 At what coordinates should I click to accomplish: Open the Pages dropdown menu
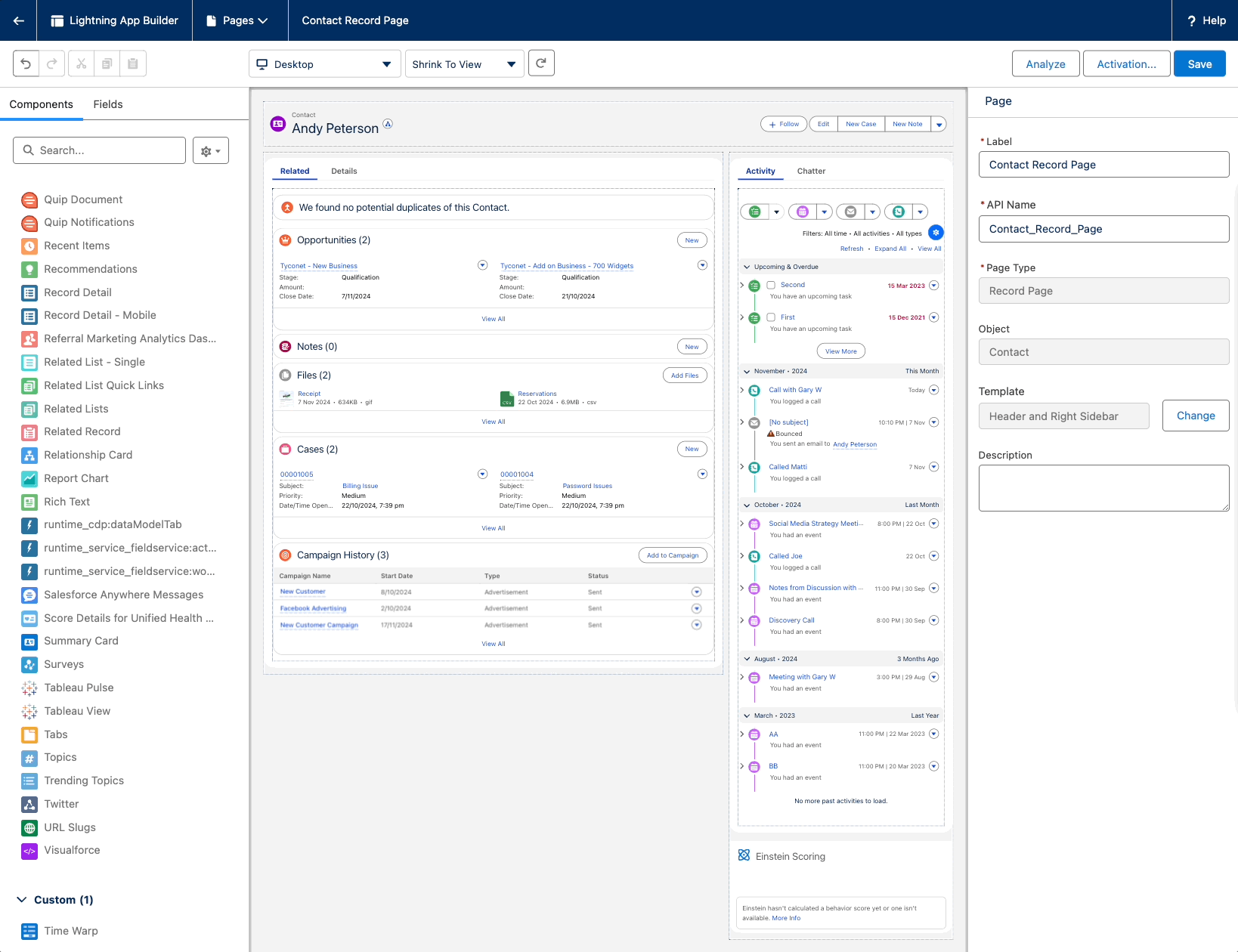[x=240, y=20]
